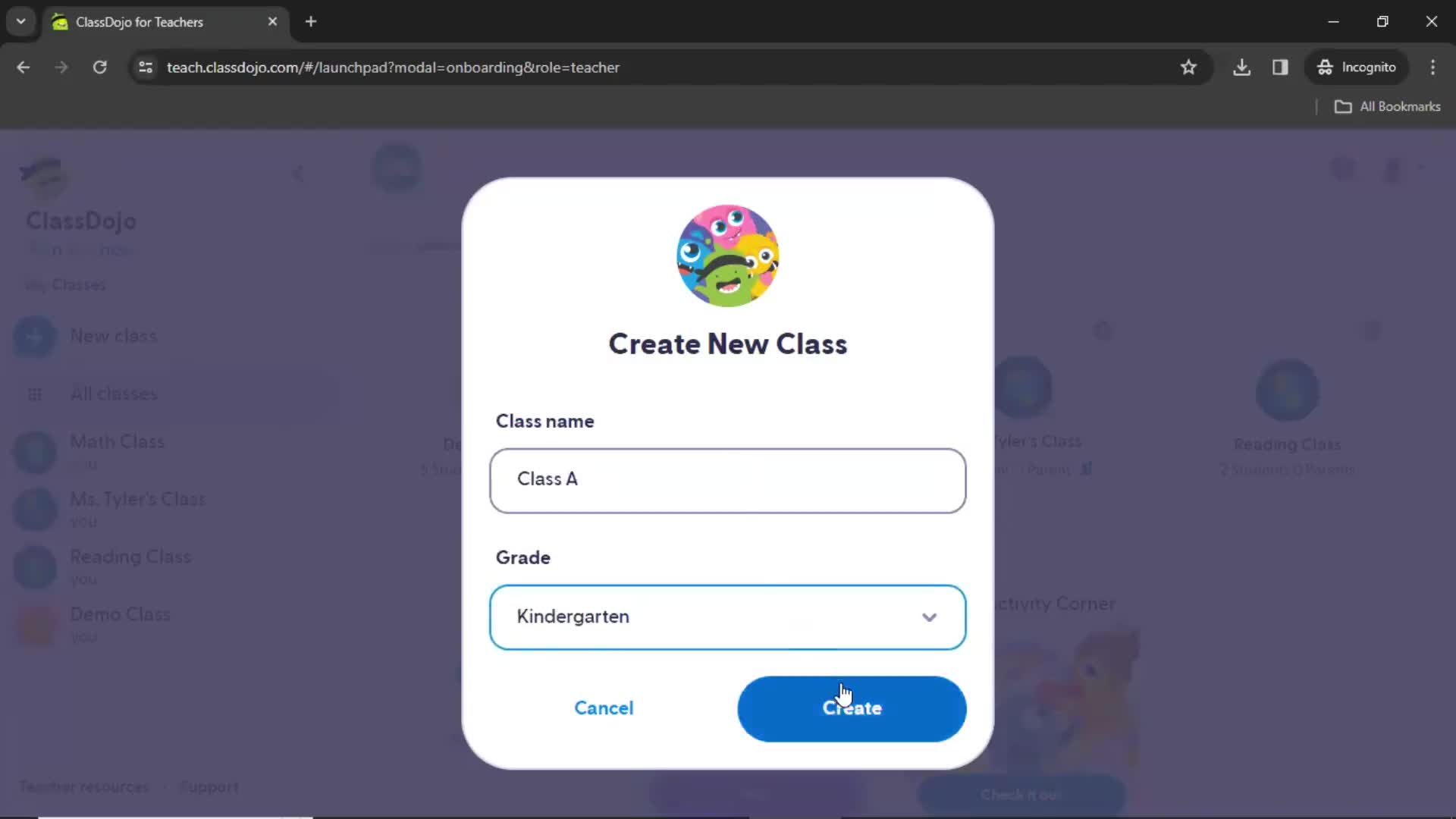1456x819 pixels.
Task: Open Reading Class in sidebar
Action: point(129,556)
